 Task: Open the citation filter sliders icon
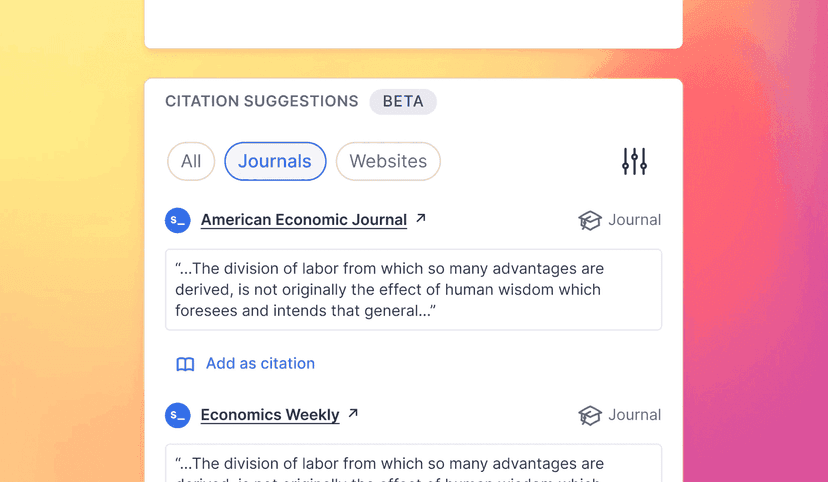tap(634, 161)
